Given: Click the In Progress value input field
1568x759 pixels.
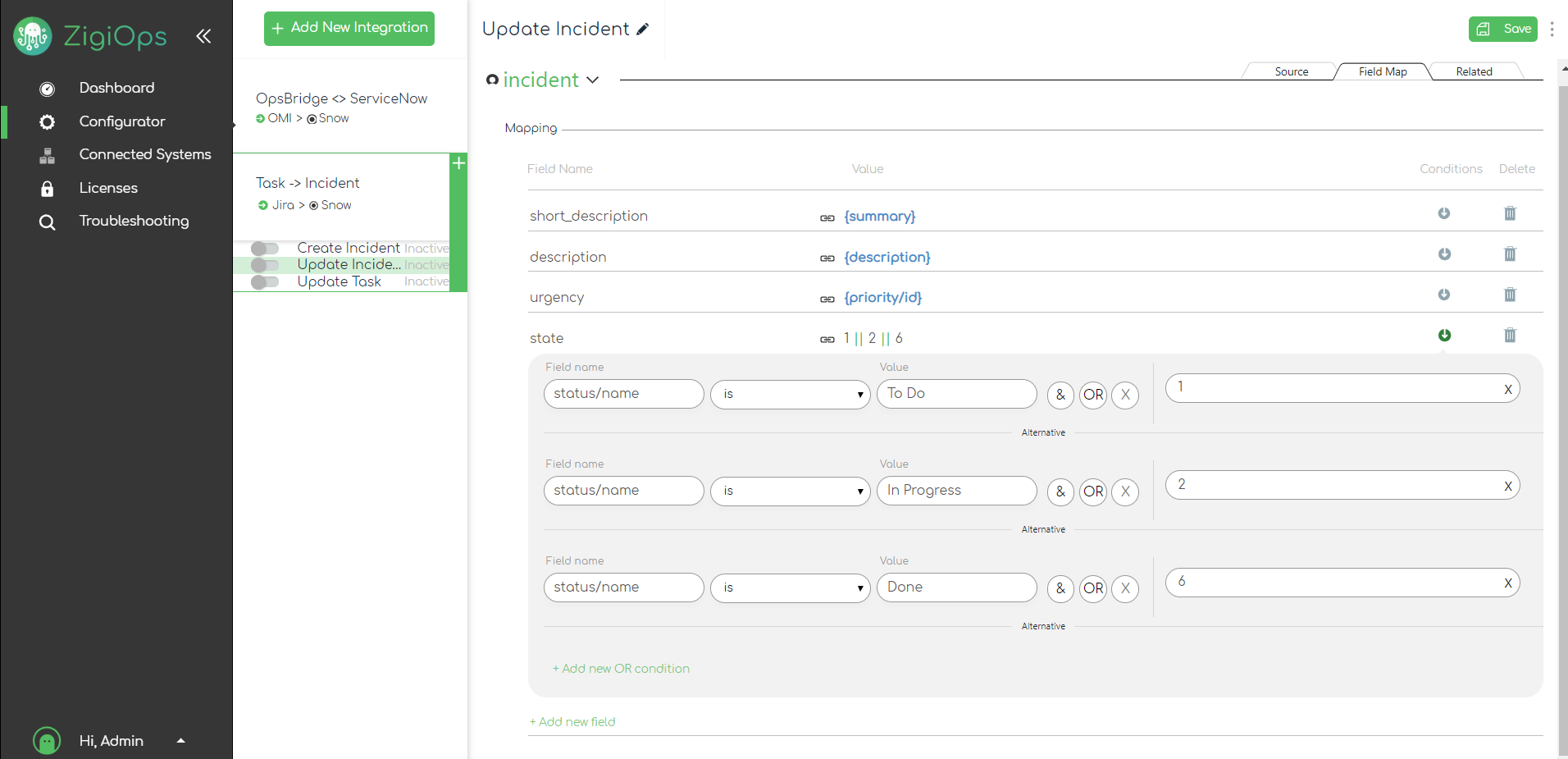Looking at the screenshot, I should click(956, 491).
